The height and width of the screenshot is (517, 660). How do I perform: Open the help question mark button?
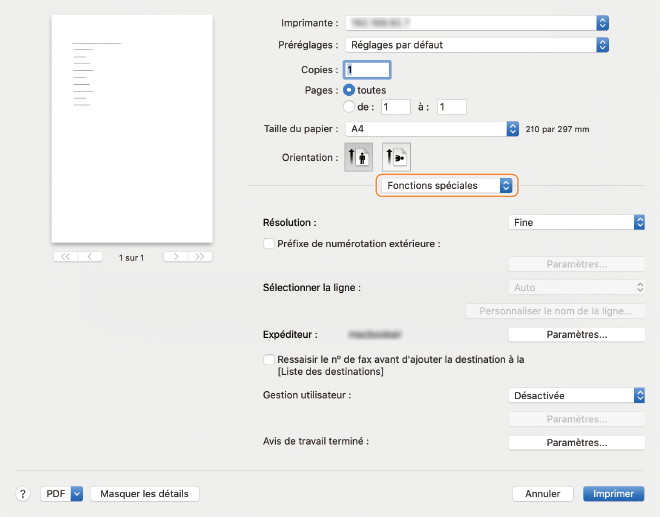[22, 494]
